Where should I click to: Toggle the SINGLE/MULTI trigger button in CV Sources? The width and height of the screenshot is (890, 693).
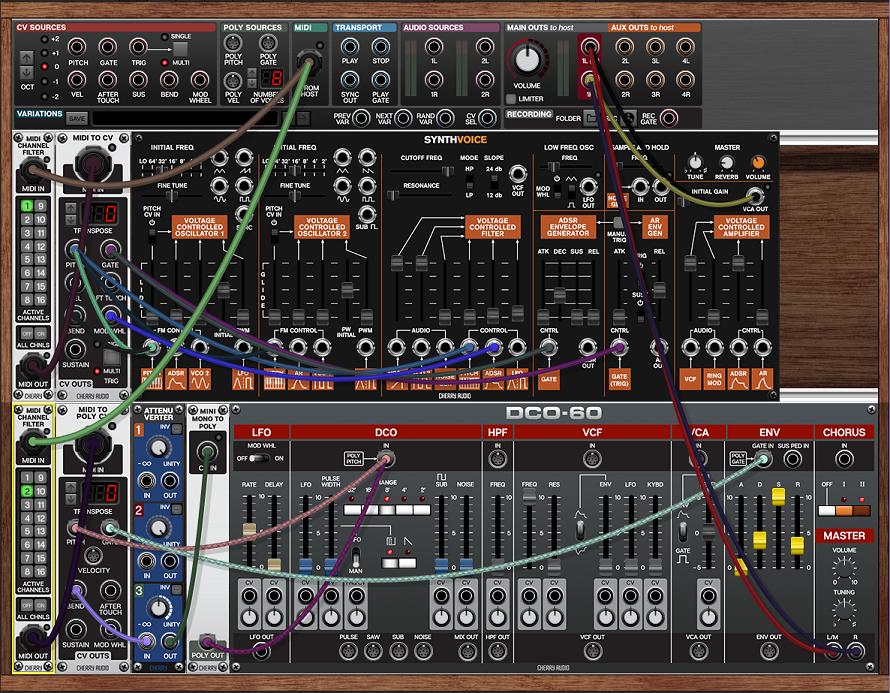[180, 50]
